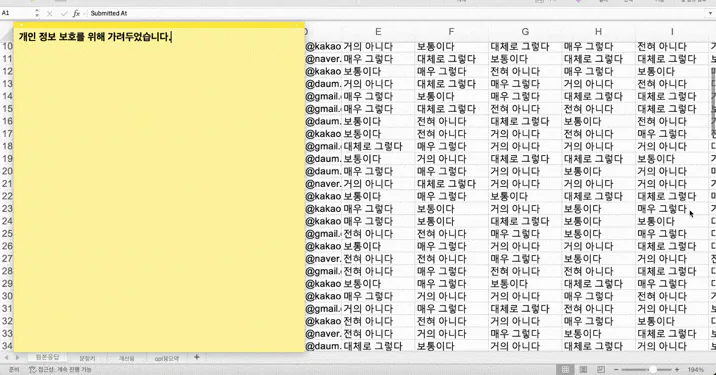Click the sticky note's yellow title bar
The height and width of the screenshot is (375, 716).
pos(159,25)
